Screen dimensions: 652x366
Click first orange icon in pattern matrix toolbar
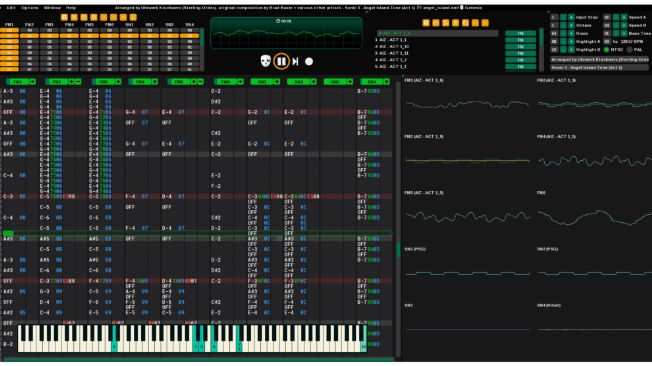pos(64,17)
